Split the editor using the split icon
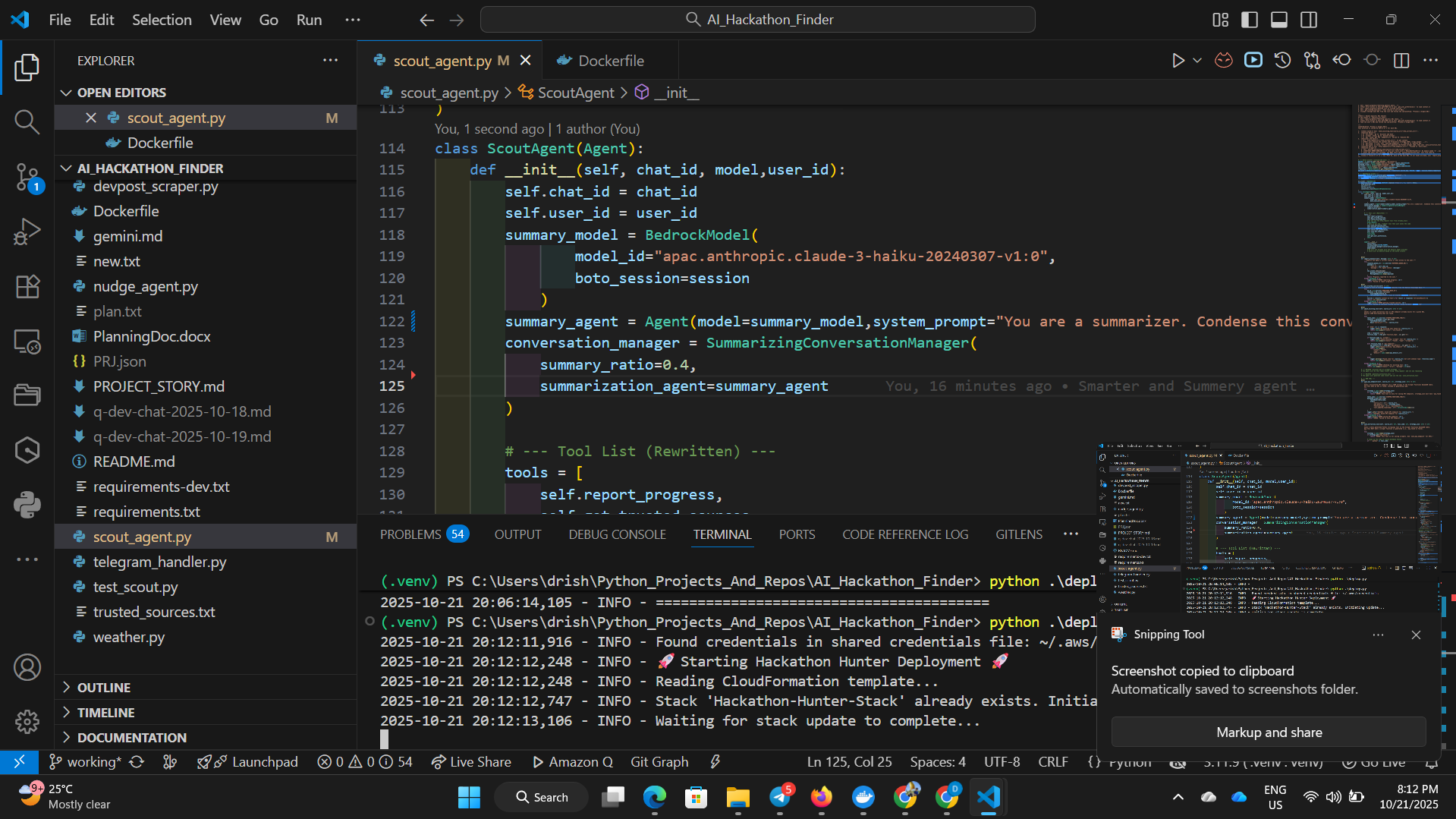The image size is (1456, 819). tap(1401, 61)
